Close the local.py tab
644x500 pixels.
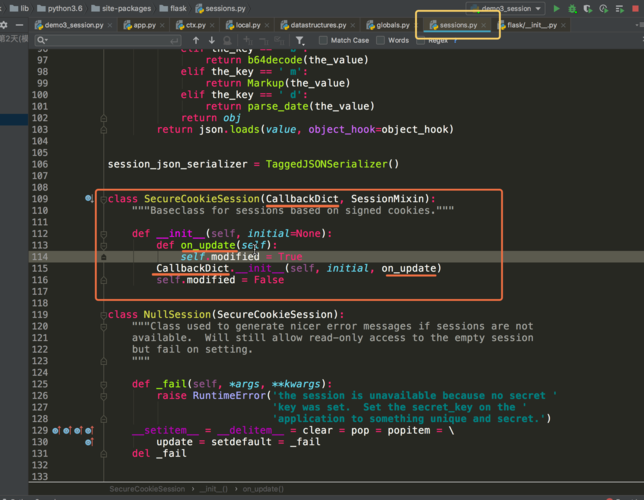pos(267,25)
